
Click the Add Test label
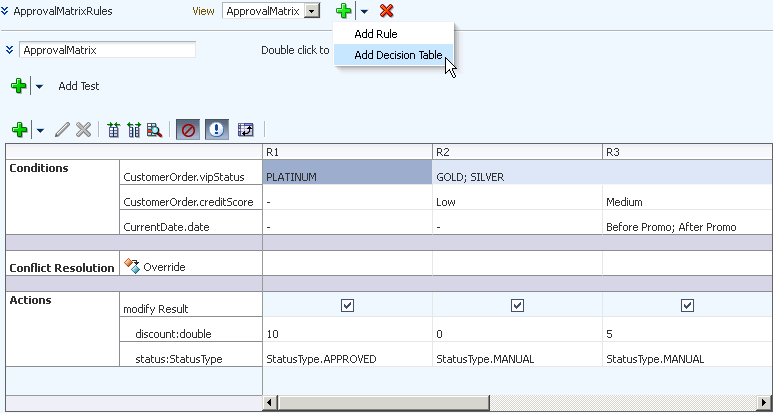pyautogui.click(x=79, y=86)
